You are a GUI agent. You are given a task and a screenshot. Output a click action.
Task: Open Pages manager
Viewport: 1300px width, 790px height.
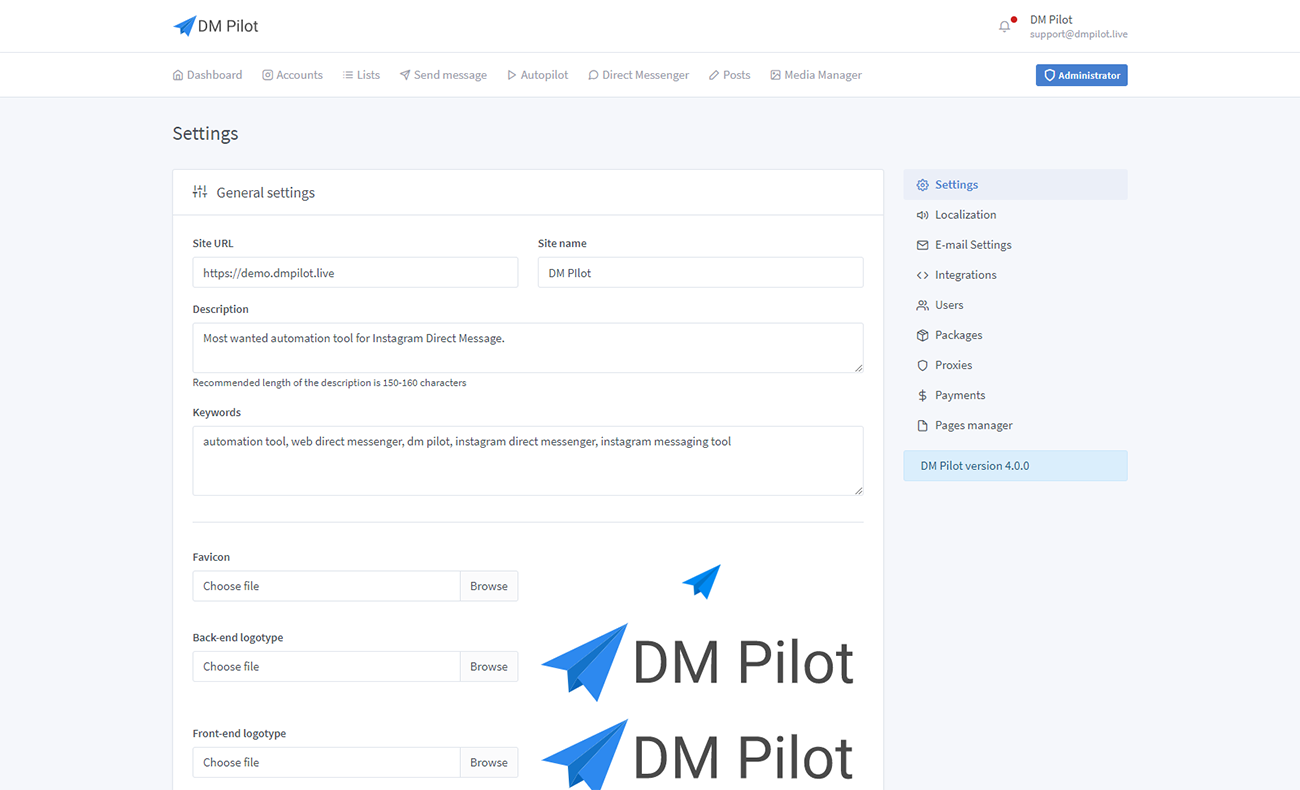pos(1015,425)
